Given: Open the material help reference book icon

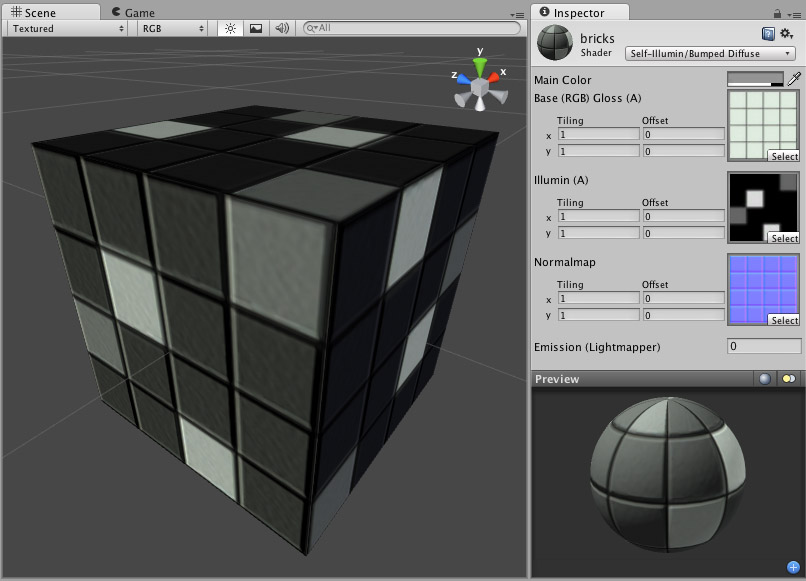Looking at the screenshot, I should coord(767,32).
